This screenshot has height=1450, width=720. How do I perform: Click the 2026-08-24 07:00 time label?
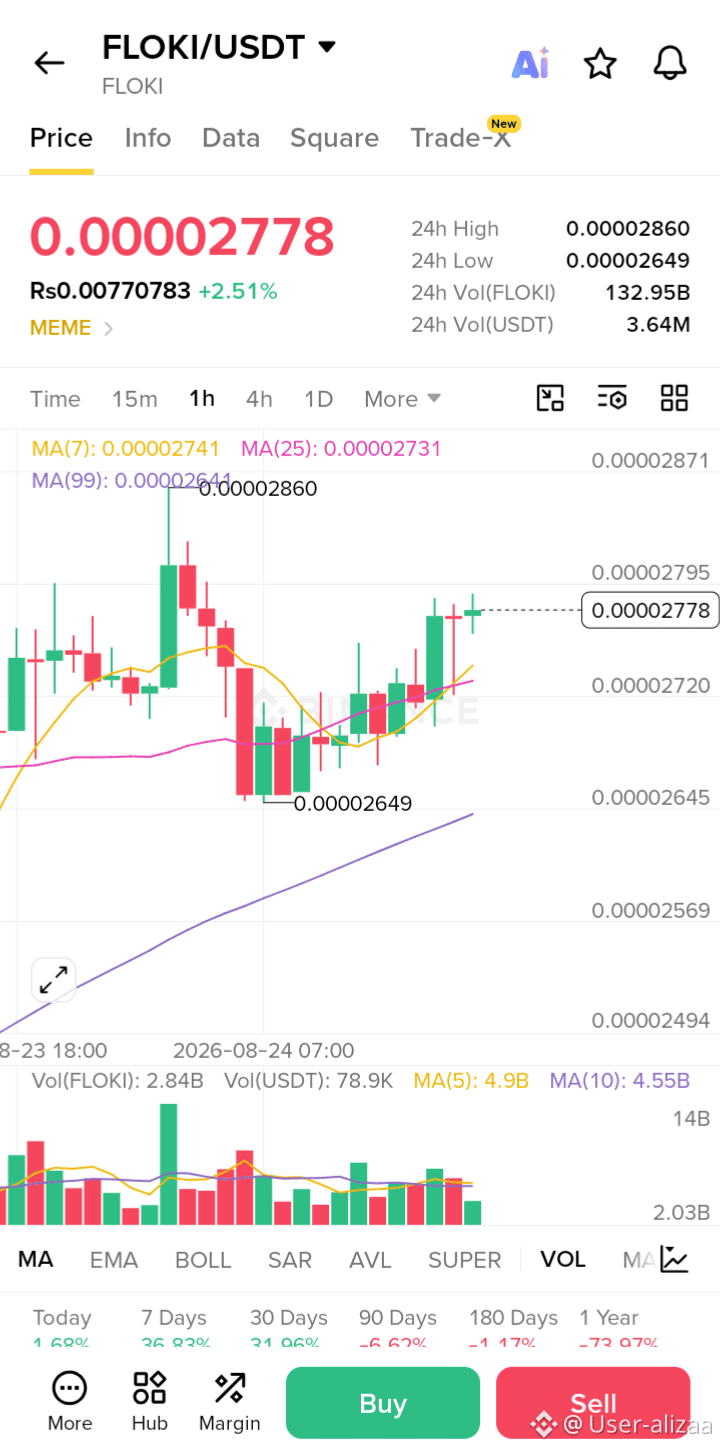[x=264, y=1051]
